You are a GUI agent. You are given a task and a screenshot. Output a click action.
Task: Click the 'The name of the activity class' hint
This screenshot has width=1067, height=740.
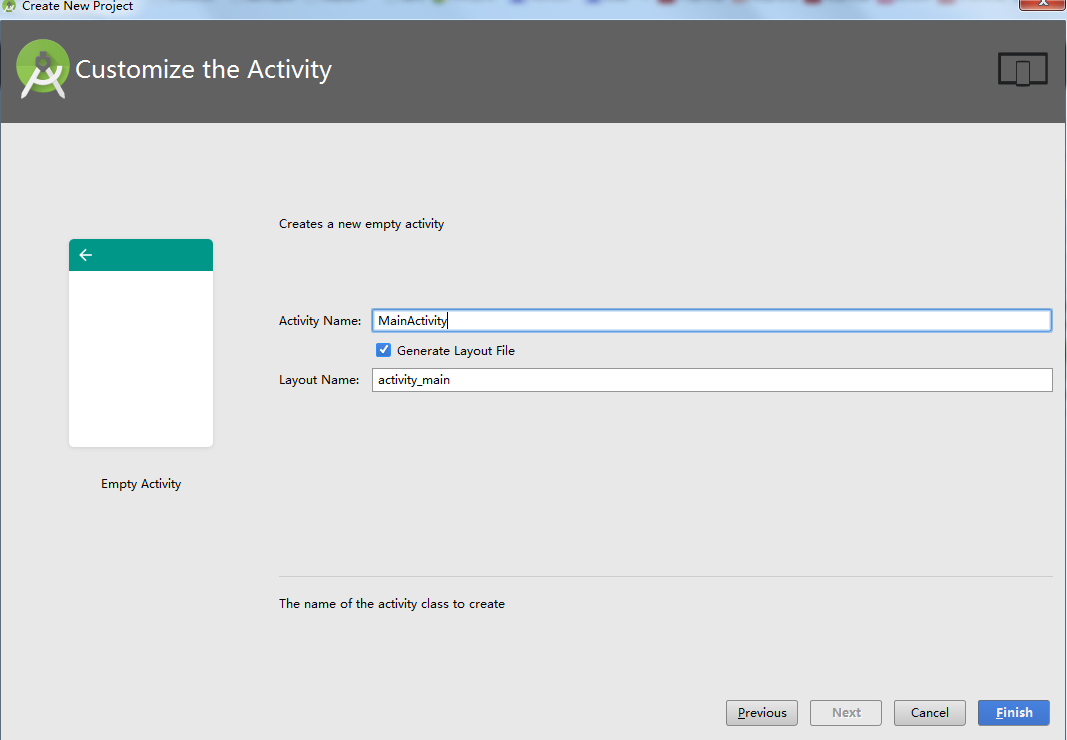392,604
